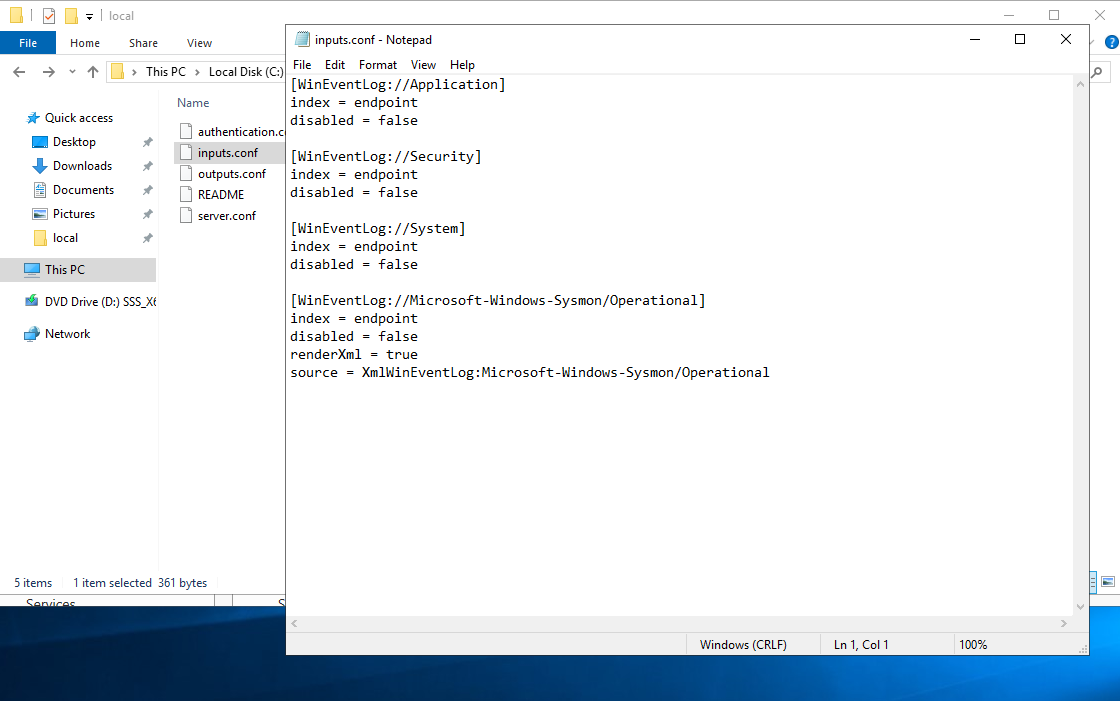This screenshot has width=1120, height=701.
Task: Select Pictures in Quick access
Action: 74,214
